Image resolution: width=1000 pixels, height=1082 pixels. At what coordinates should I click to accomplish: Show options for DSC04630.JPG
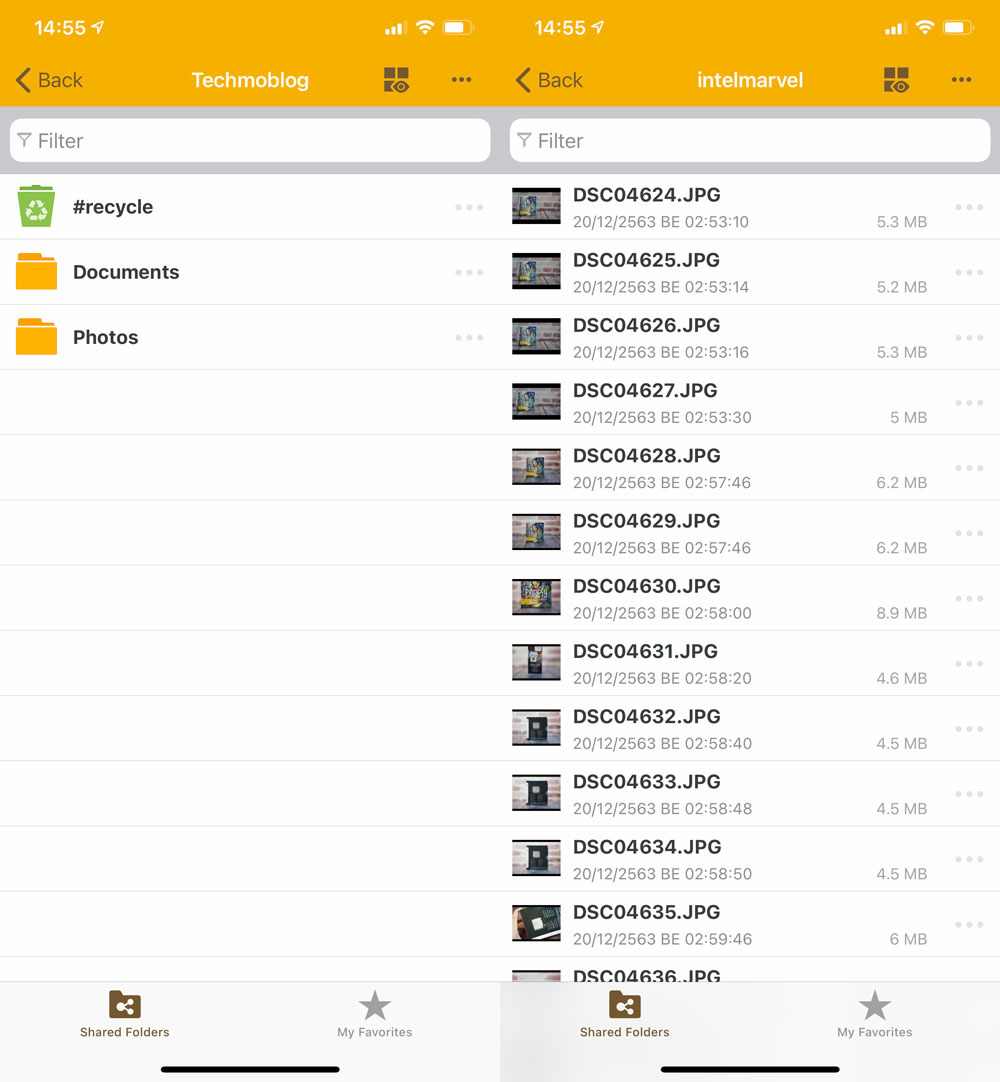(969, 598)
